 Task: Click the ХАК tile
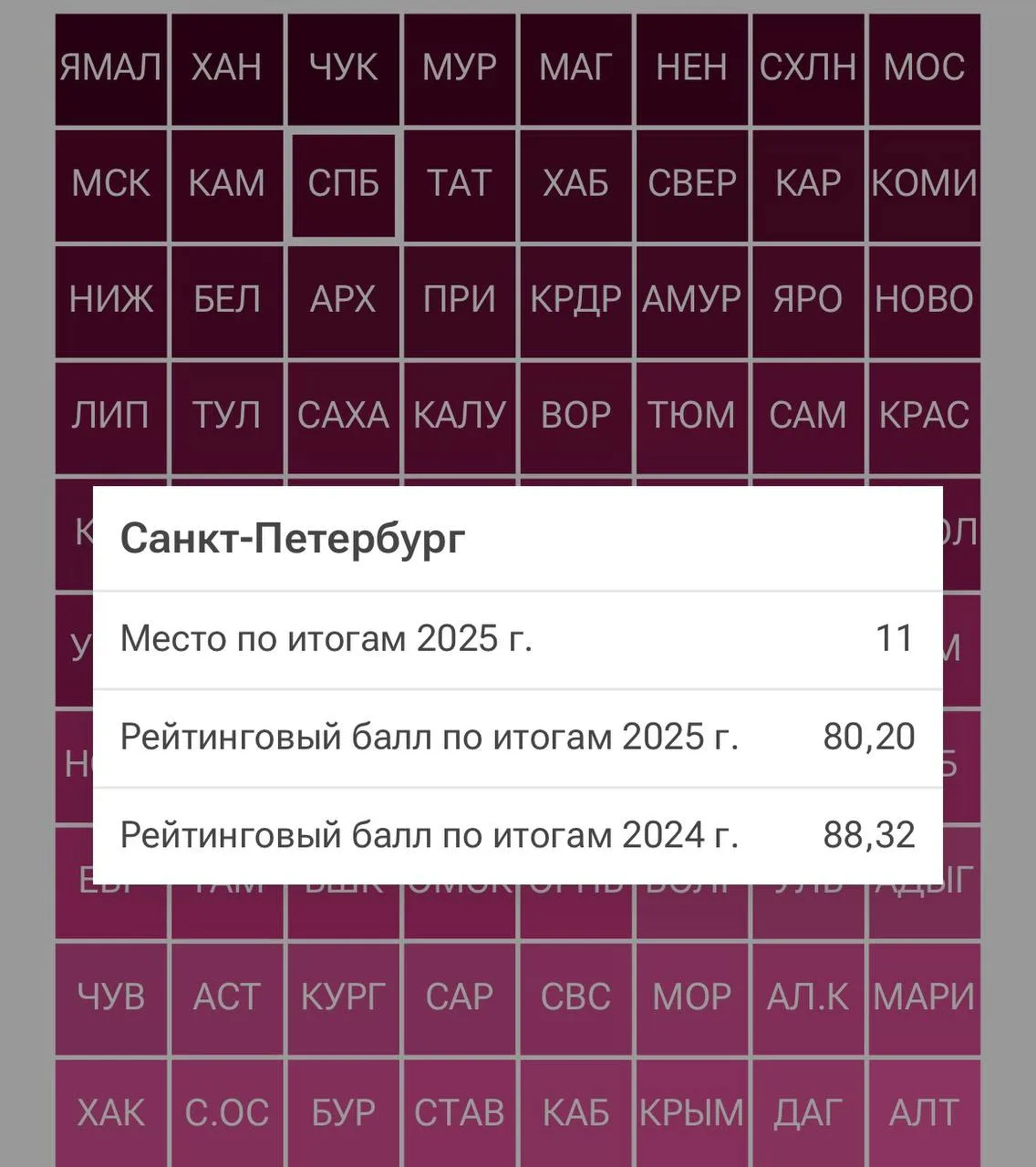click(111, 1112)
